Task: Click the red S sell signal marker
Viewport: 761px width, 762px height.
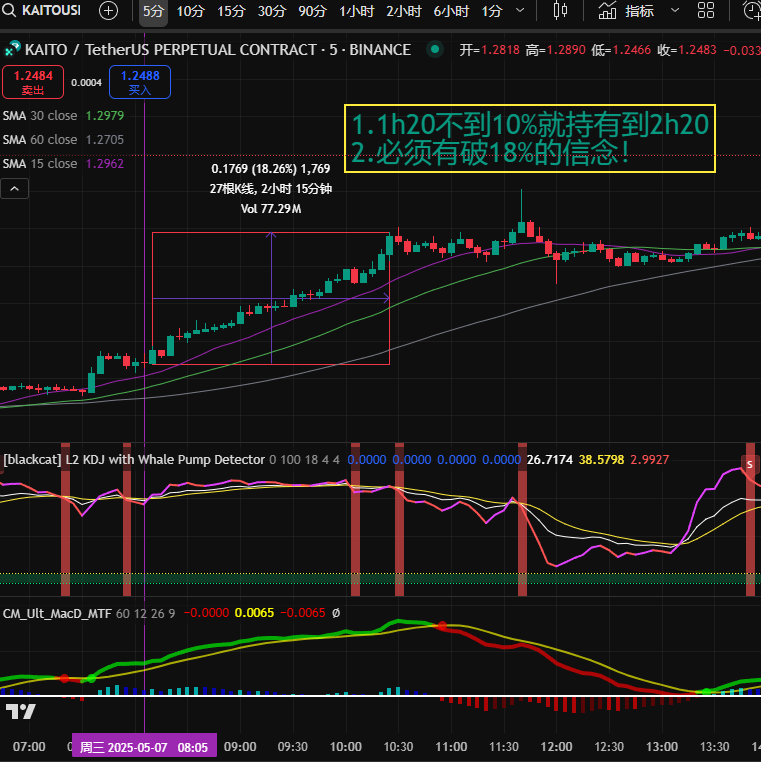Action: click(x=749, y=464)
